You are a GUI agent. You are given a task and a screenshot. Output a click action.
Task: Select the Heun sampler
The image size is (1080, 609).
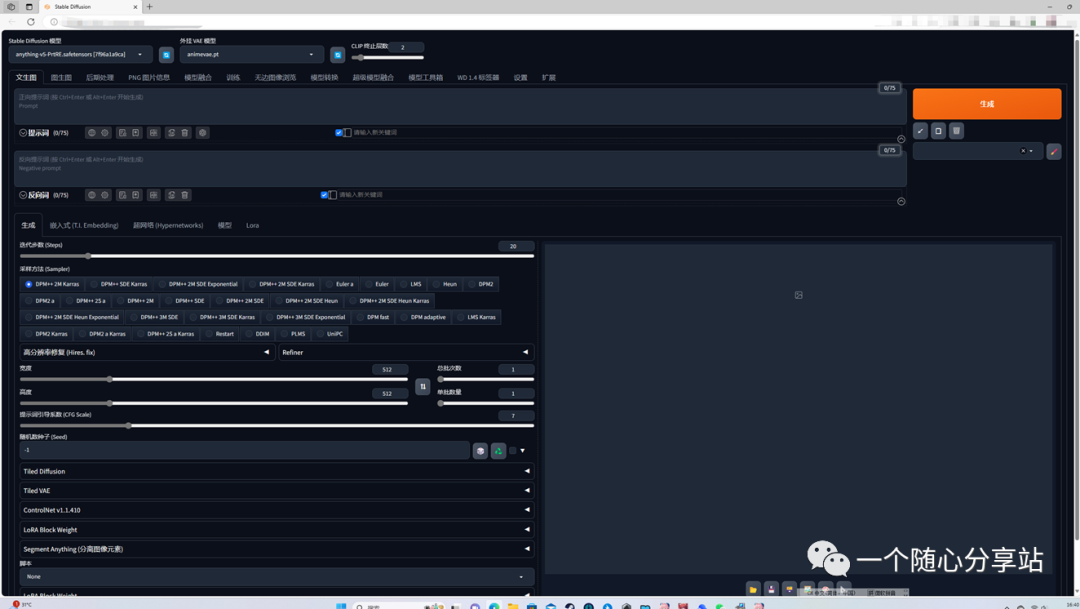tap(445, 284)
